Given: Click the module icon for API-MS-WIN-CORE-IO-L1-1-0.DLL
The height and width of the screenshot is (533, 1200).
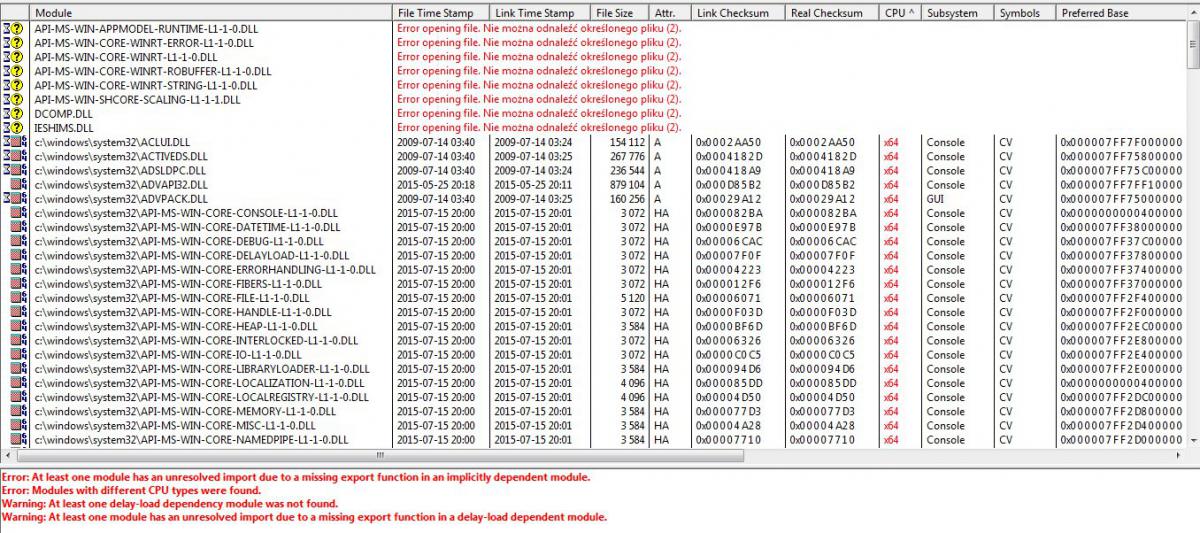Looking at the screenshot, I should 17,354.
